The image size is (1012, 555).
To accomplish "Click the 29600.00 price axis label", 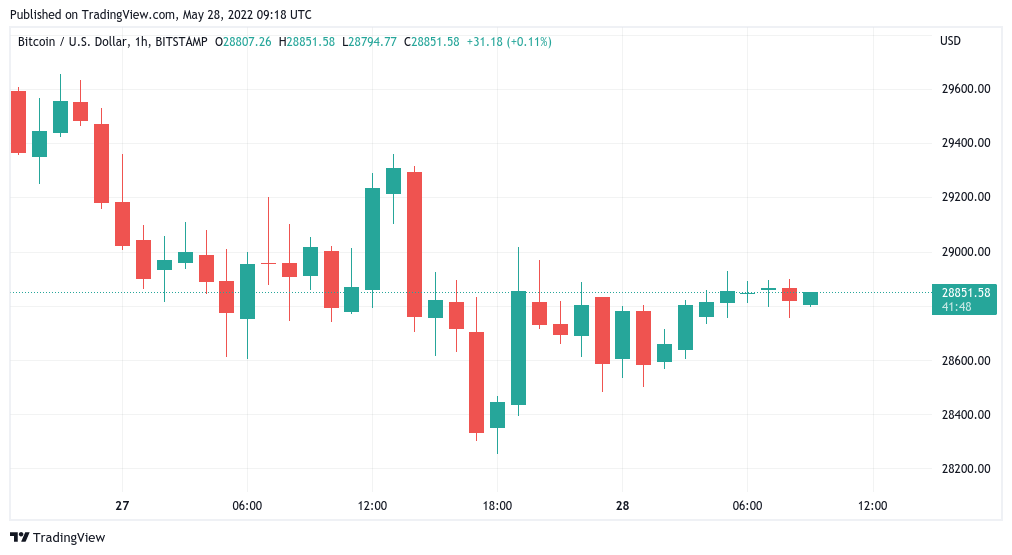I will click(966, 89).
